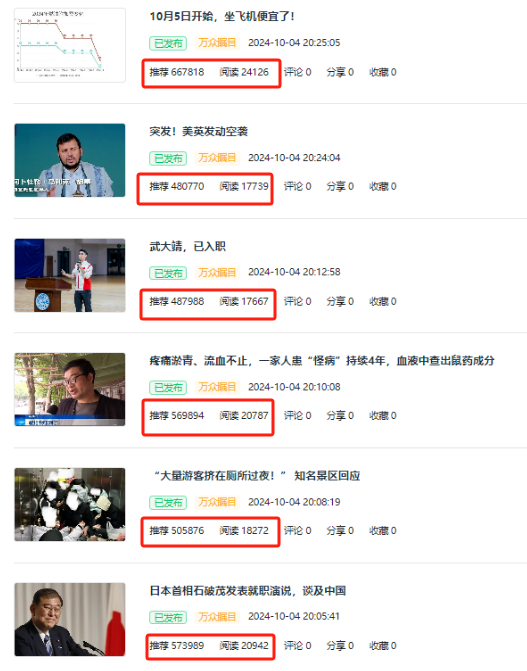Image resolution: width=527 pixels, height=671 pixels.
Task: Open the airfare chart thumbnail
Action: [x=70, y=45]
